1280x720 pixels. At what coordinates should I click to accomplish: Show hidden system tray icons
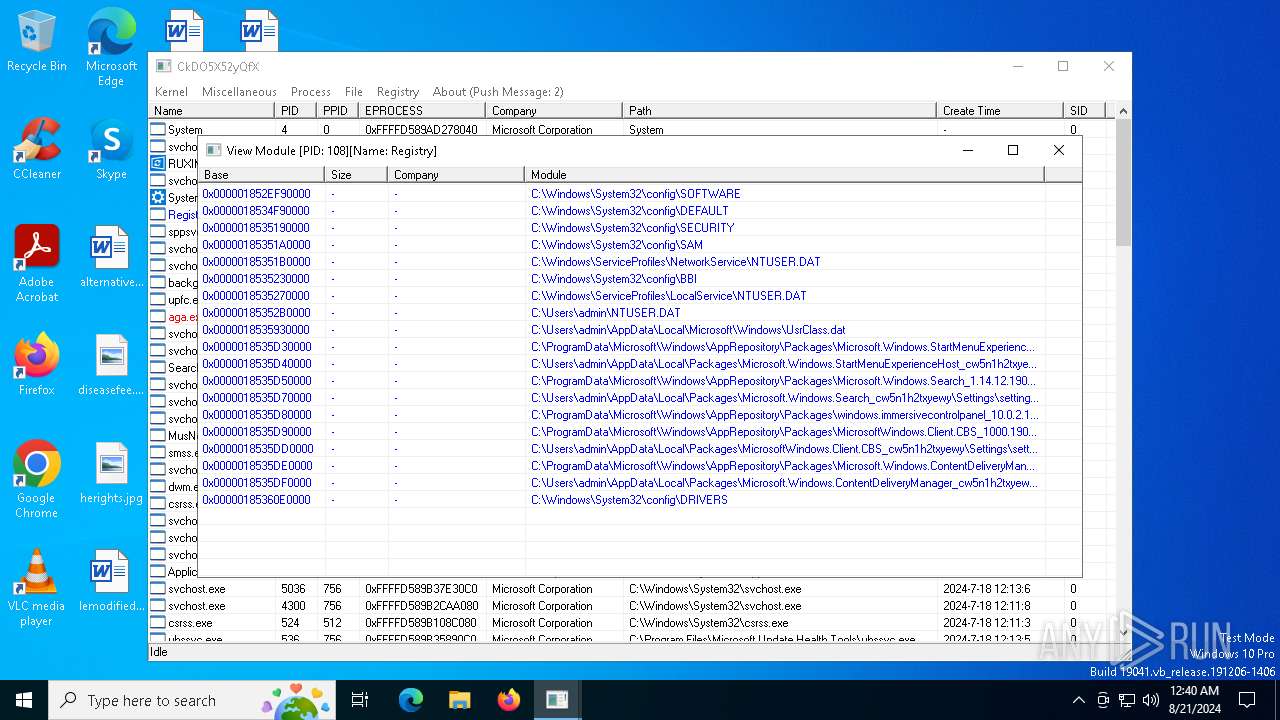[x=1078, y=700]
